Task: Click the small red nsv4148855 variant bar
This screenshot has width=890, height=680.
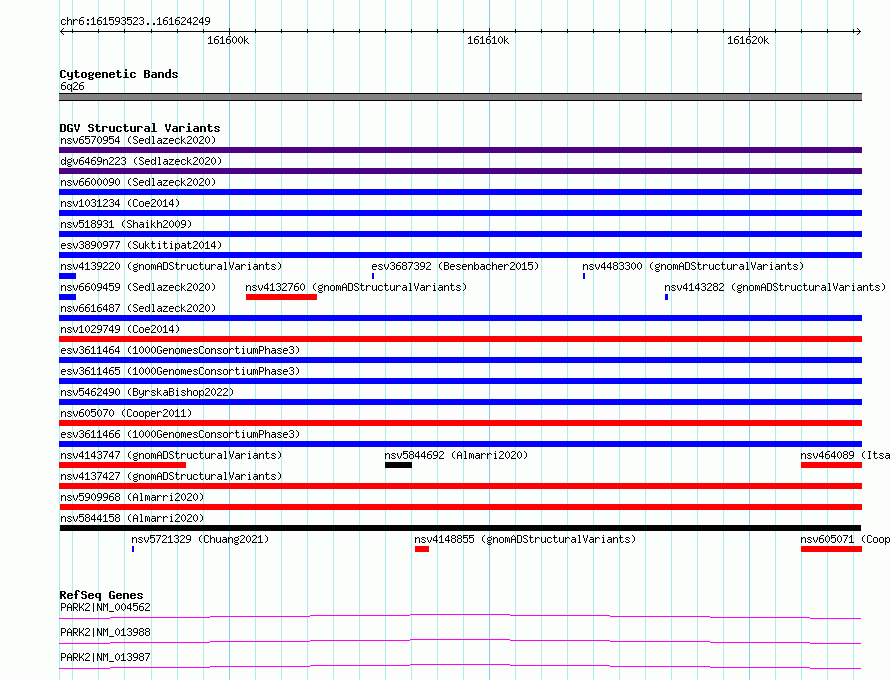Action: 422,549
